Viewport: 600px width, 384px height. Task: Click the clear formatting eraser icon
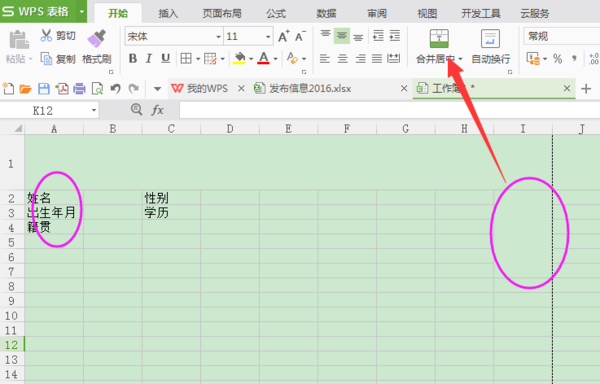pos(292,59)
